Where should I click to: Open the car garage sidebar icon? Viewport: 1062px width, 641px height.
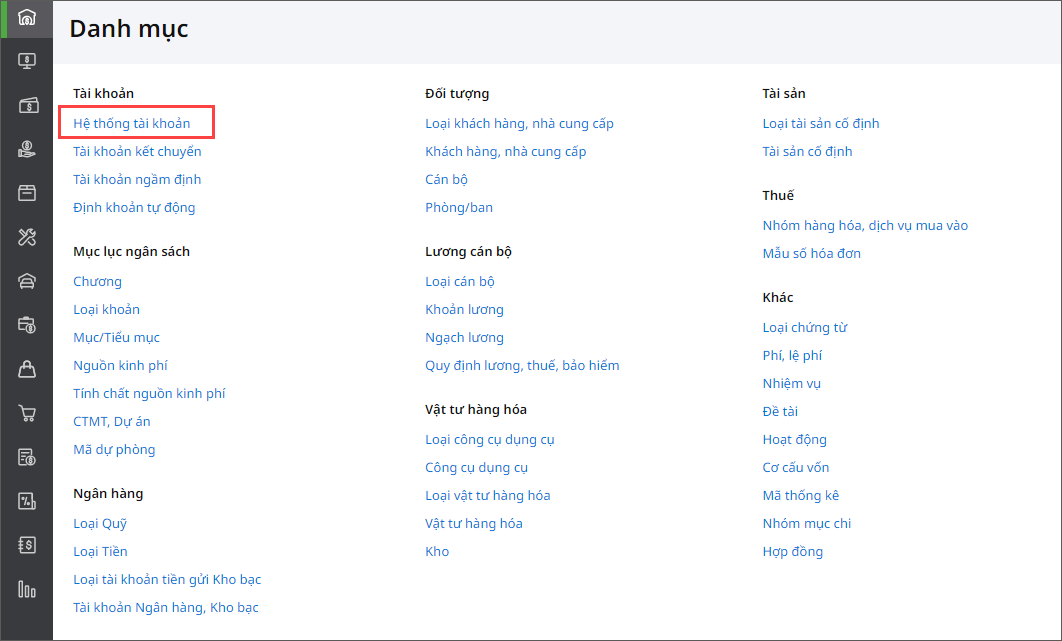point(27,281)
